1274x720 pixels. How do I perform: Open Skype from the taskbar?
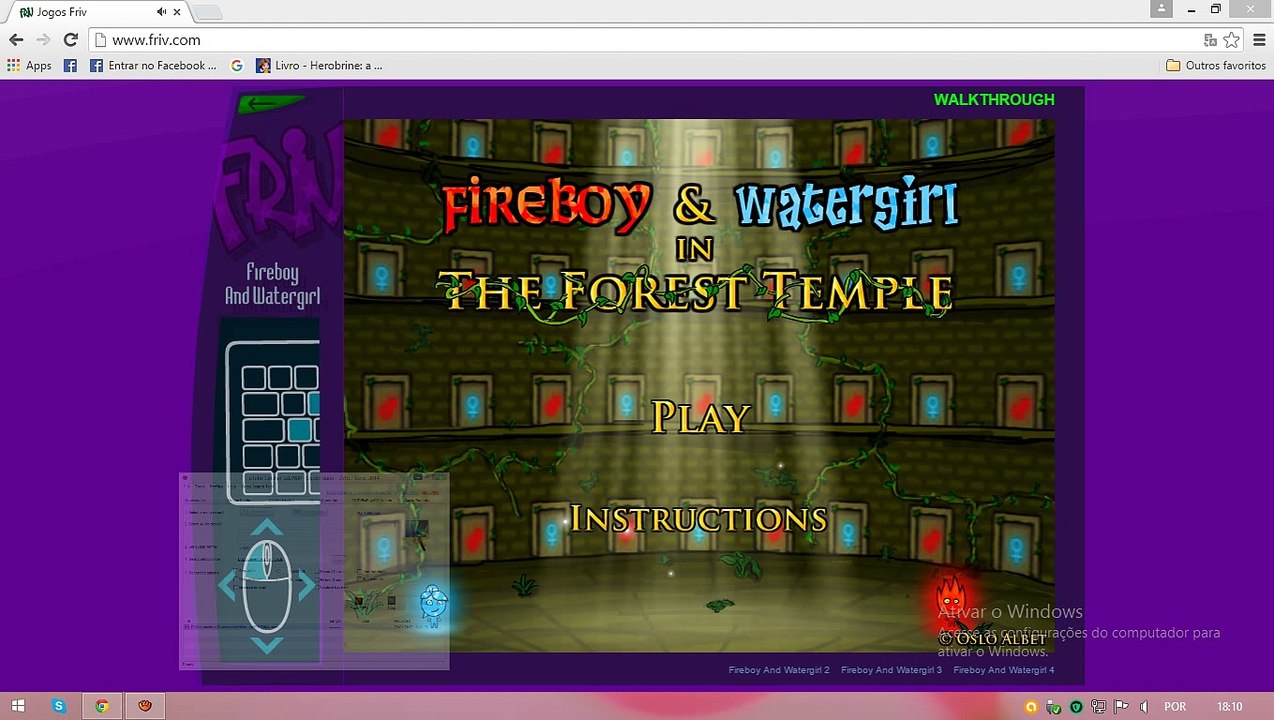pos(59,706)
